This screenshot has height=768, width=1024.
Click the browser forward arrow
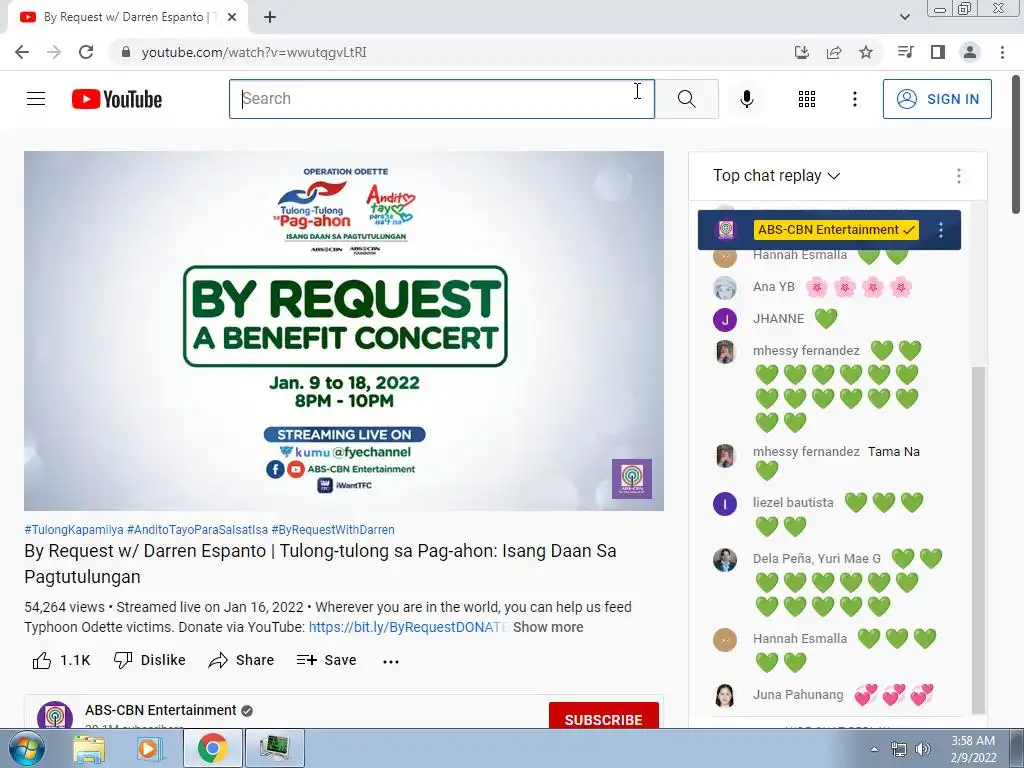[x=54, y=52]
